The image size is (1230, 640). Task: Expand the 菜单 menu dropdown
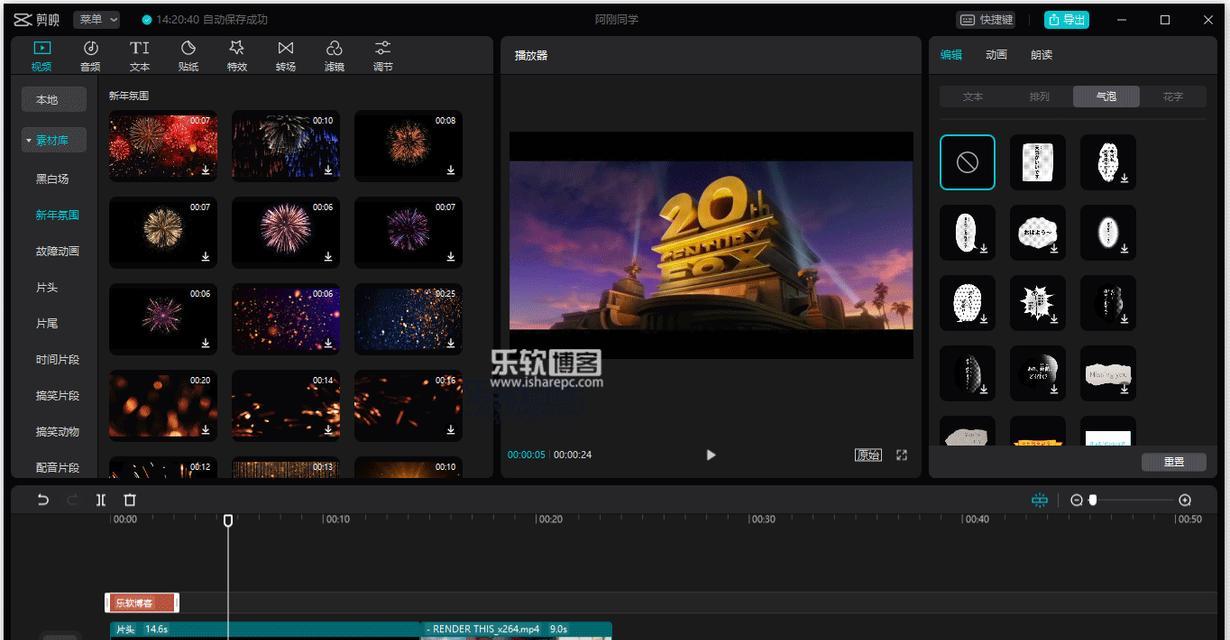tap(97, 20)
